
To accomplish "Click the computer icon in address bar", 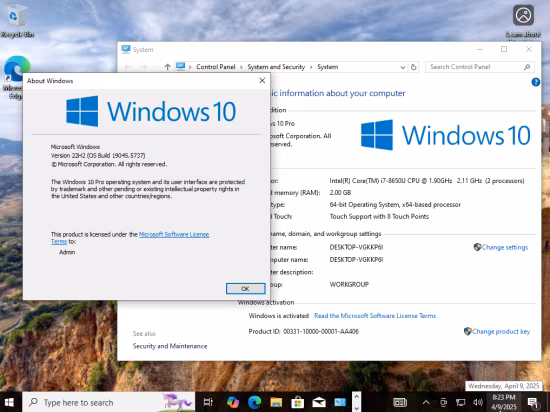I will click(x=180, y=67).
